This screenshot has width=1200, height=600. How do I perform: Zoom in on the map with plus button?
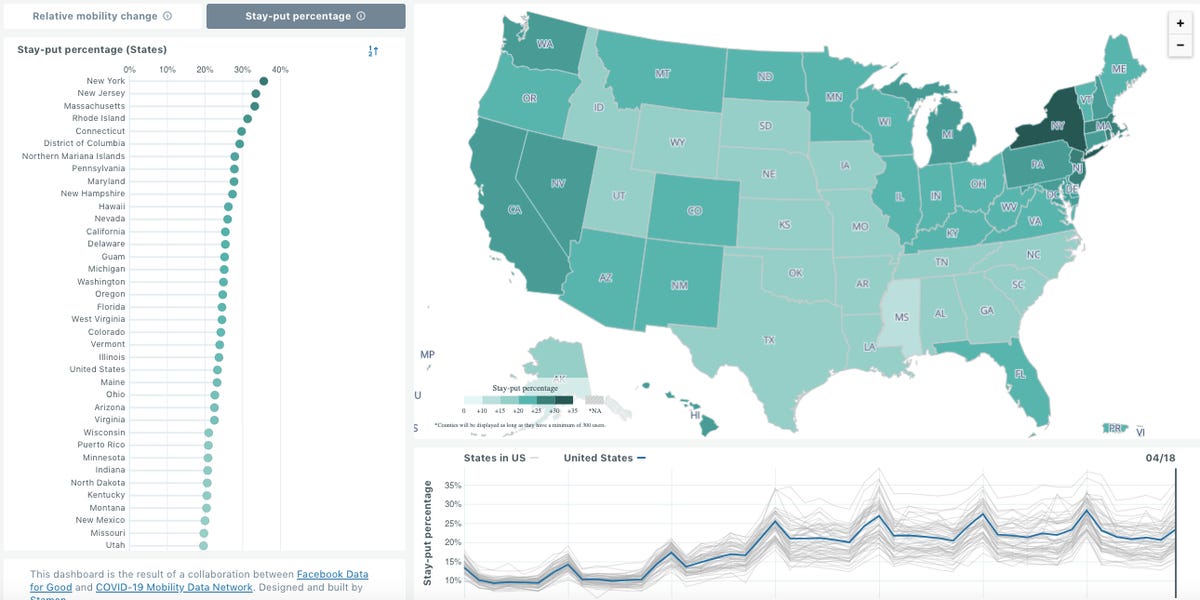[x=1181, y=23]
